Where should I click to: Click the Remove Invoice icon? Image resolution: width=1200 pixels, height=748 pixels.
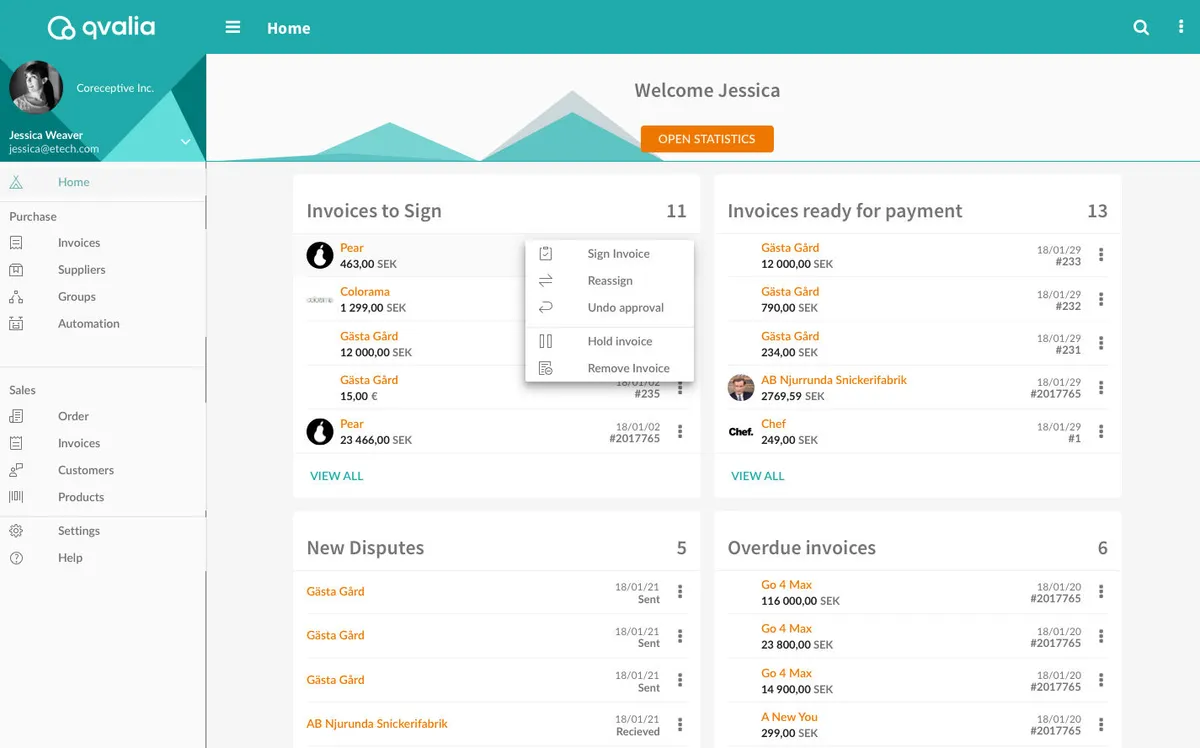(x=546, y=368)
